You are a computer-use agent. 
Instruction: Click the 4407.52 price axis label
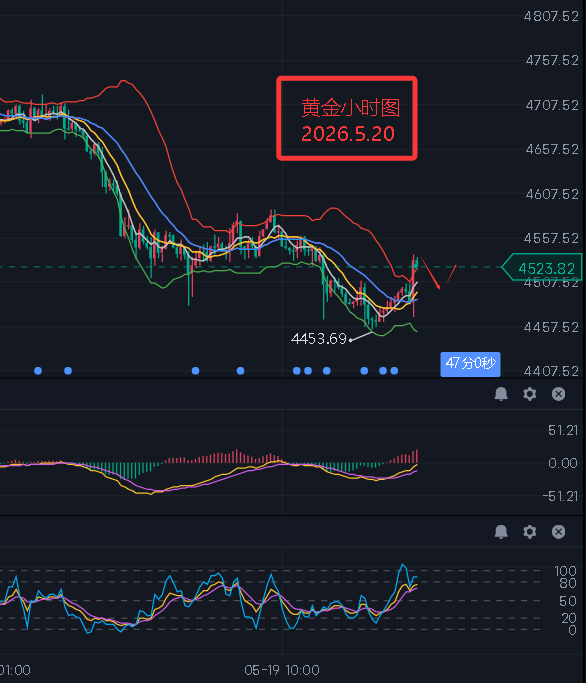[552, 371]
